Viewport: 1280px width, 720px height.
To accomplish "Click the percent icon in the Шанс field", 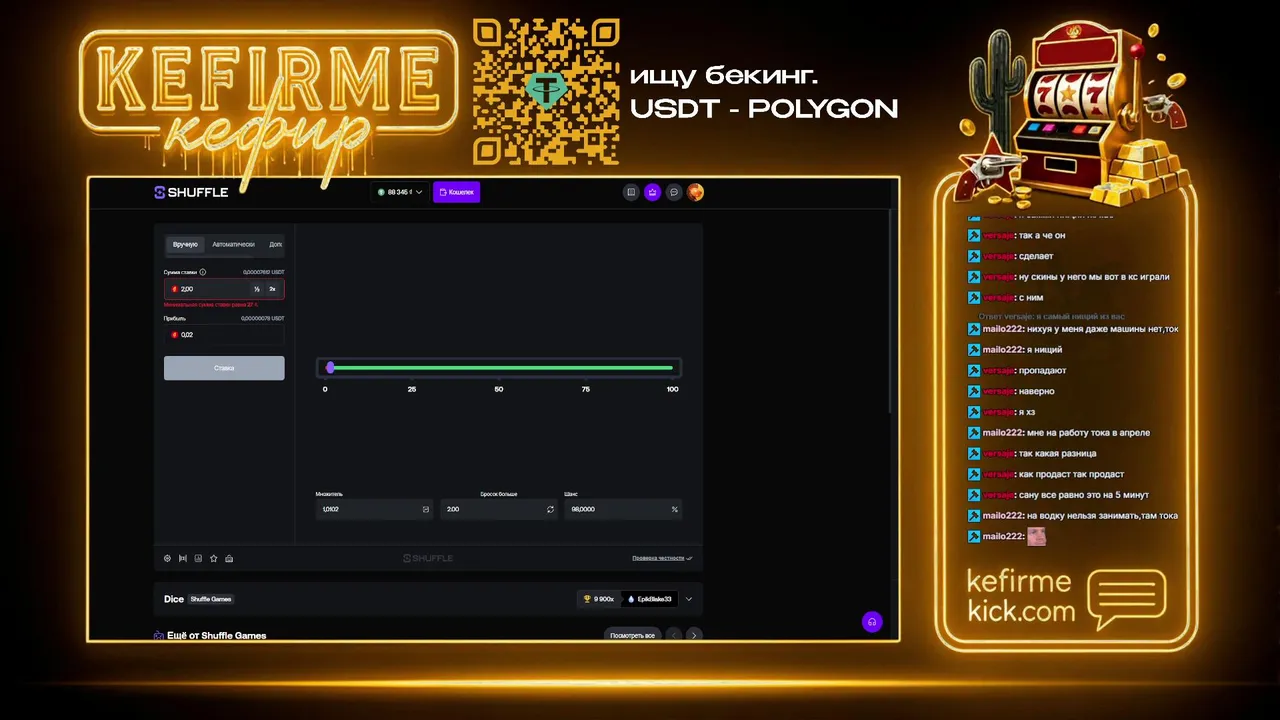I will [675, 509].
